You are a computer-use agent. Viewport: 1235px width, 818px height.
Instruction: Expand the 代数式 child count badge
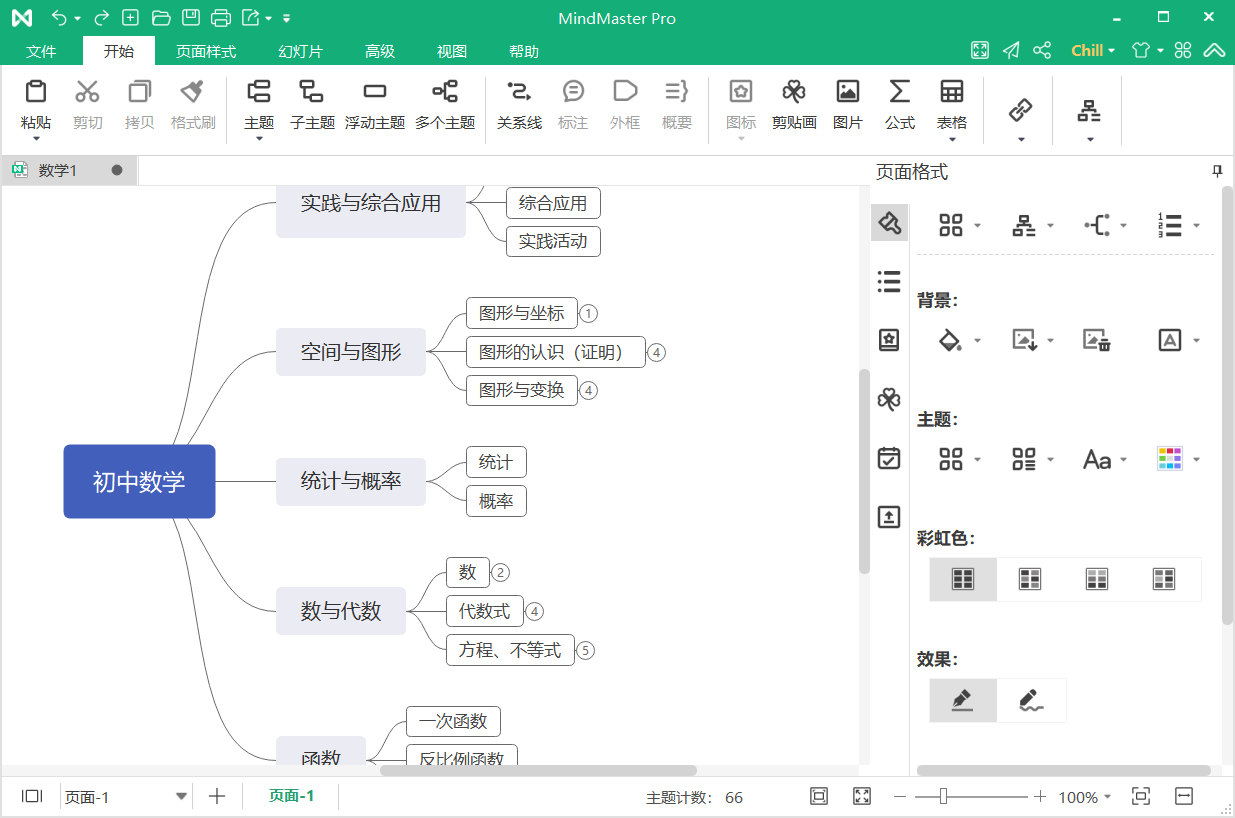coord(534,612)
